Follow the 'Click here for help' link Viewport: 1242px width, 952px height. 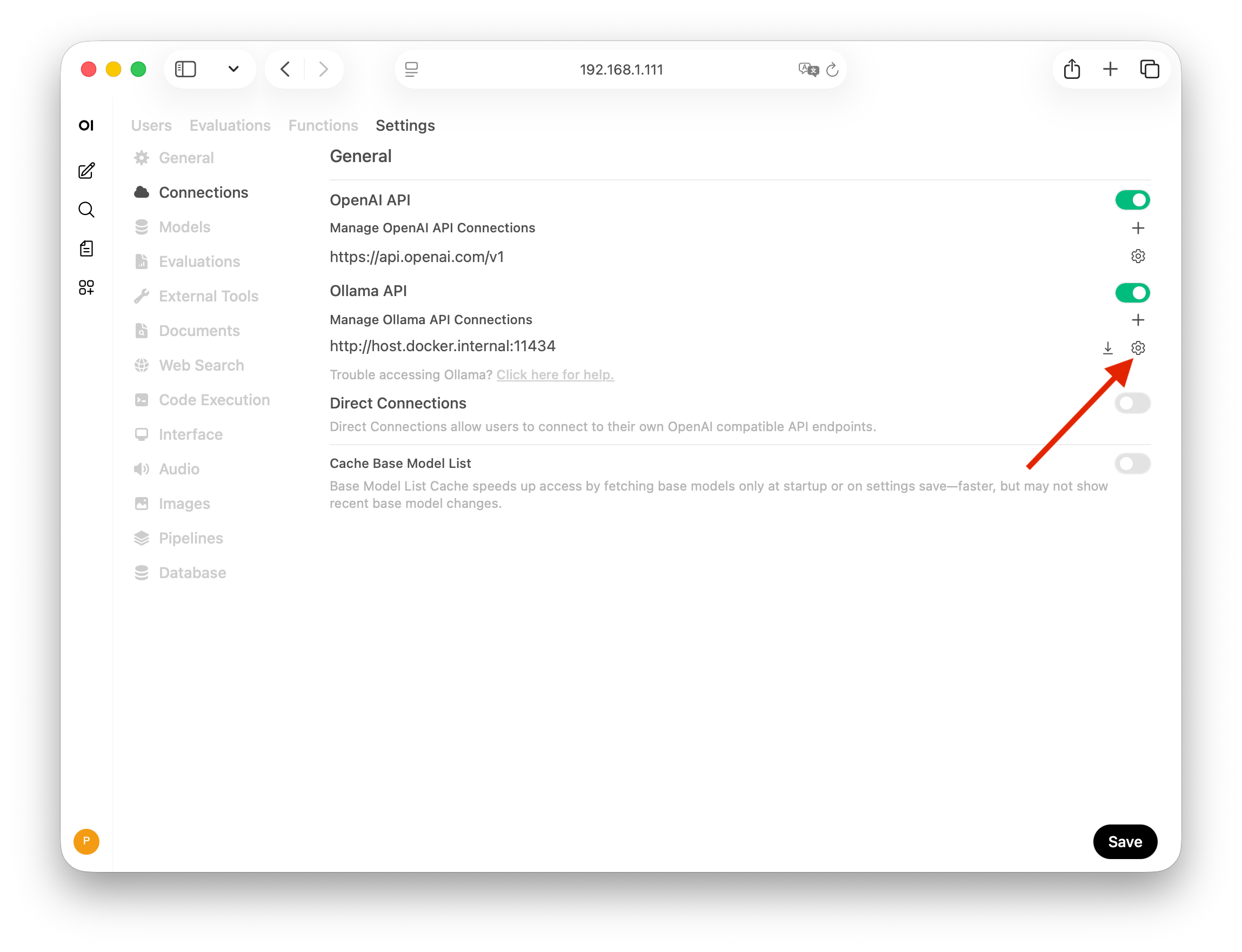[x=555, y=374]
